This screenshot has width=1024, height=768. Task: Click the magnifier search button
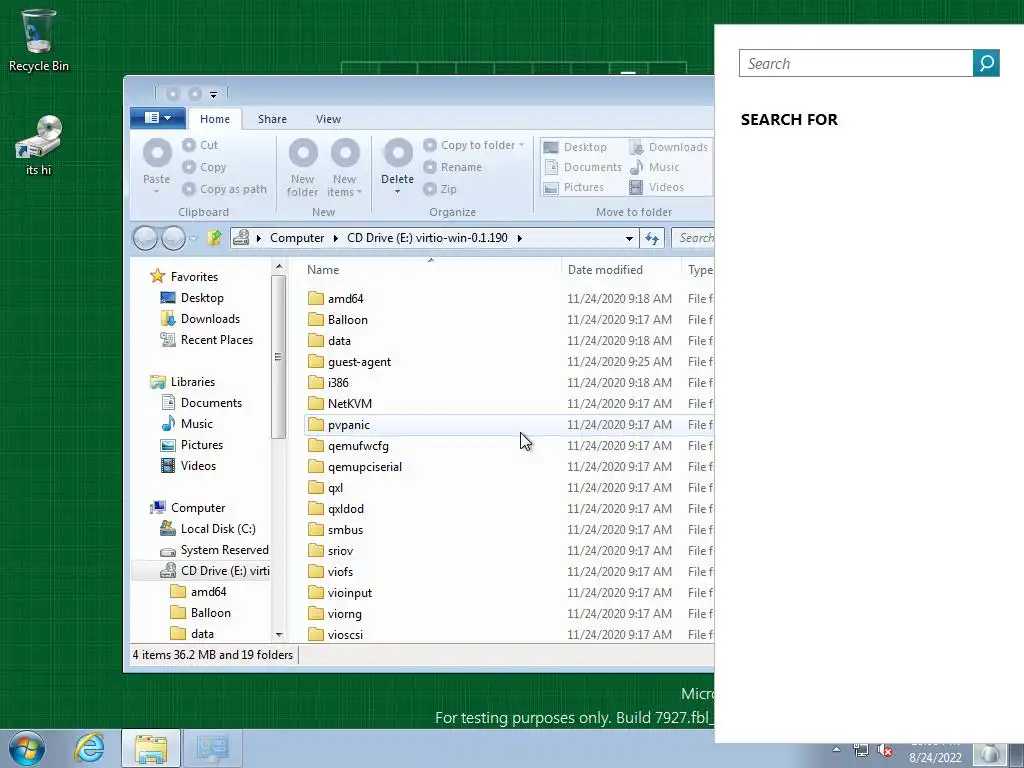pyautogui.click(x=986, y=63)
